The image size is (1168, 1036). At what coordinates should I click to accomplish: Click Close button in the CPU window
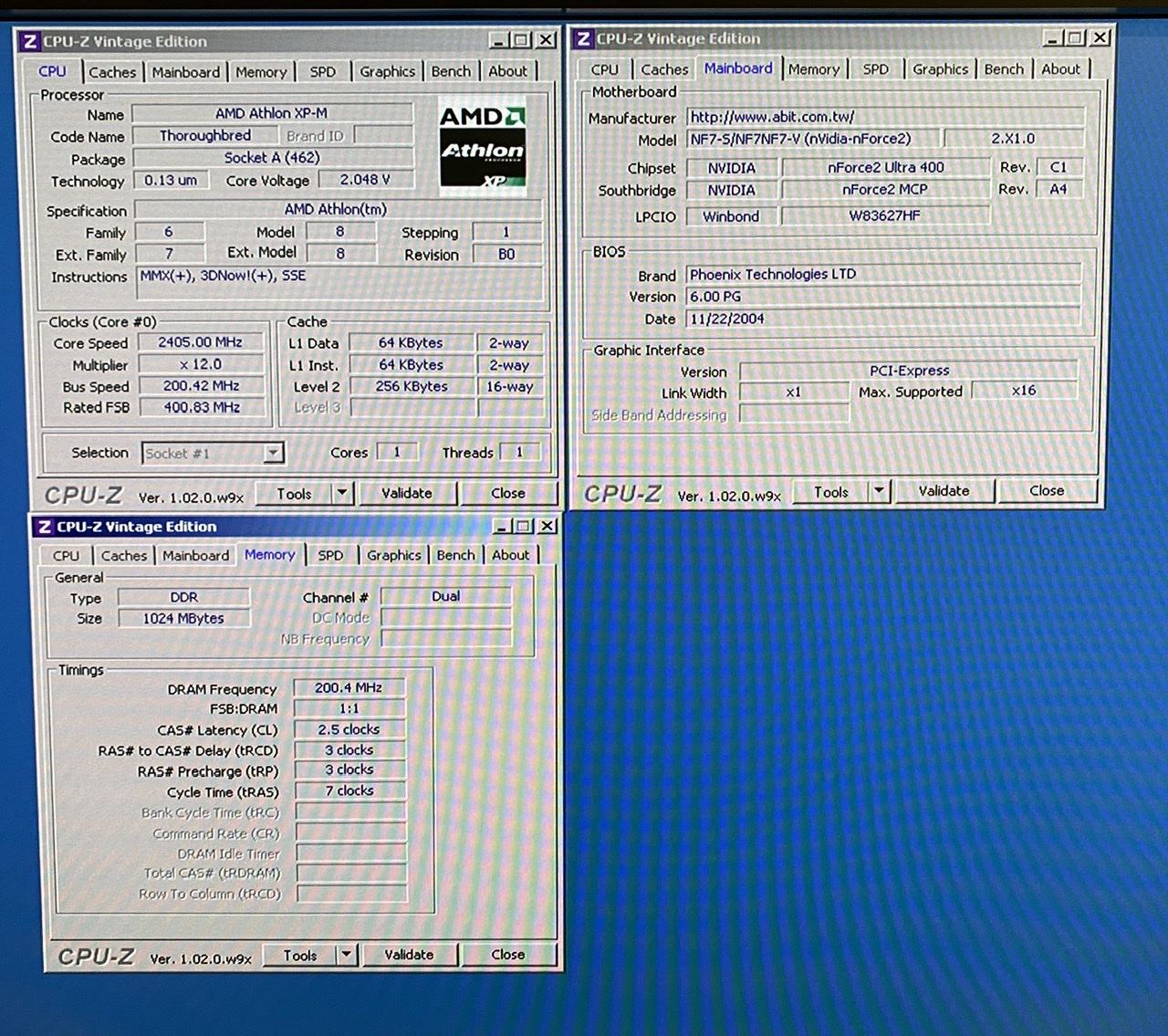click(508, 493)
